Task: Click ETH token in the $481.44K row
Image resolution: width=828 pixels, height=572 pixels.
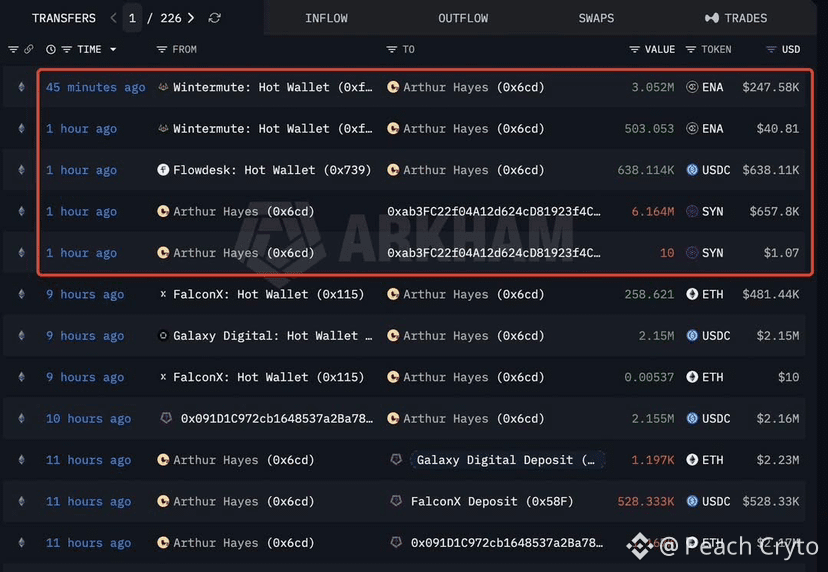Action: pos(705,294)
